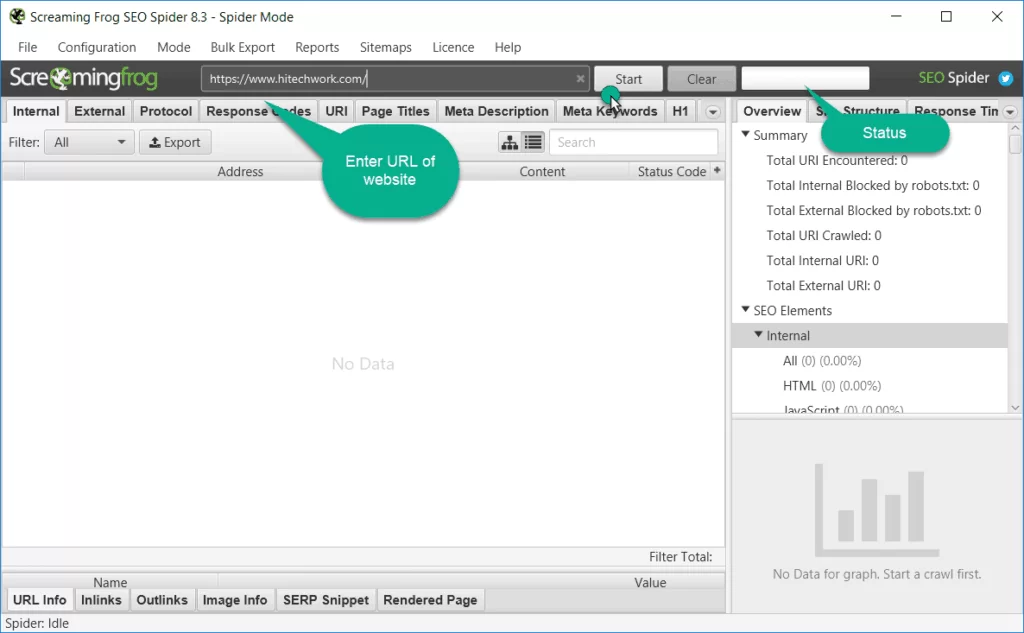This screenshot has width=1024, height=633.
Task: Click the Content column header
Action: (542, 171)
